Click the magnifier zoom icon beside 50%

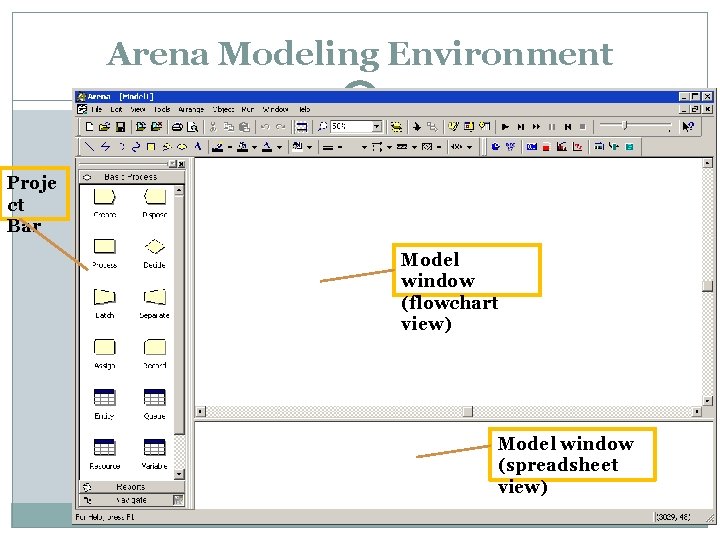coord(322,126)
